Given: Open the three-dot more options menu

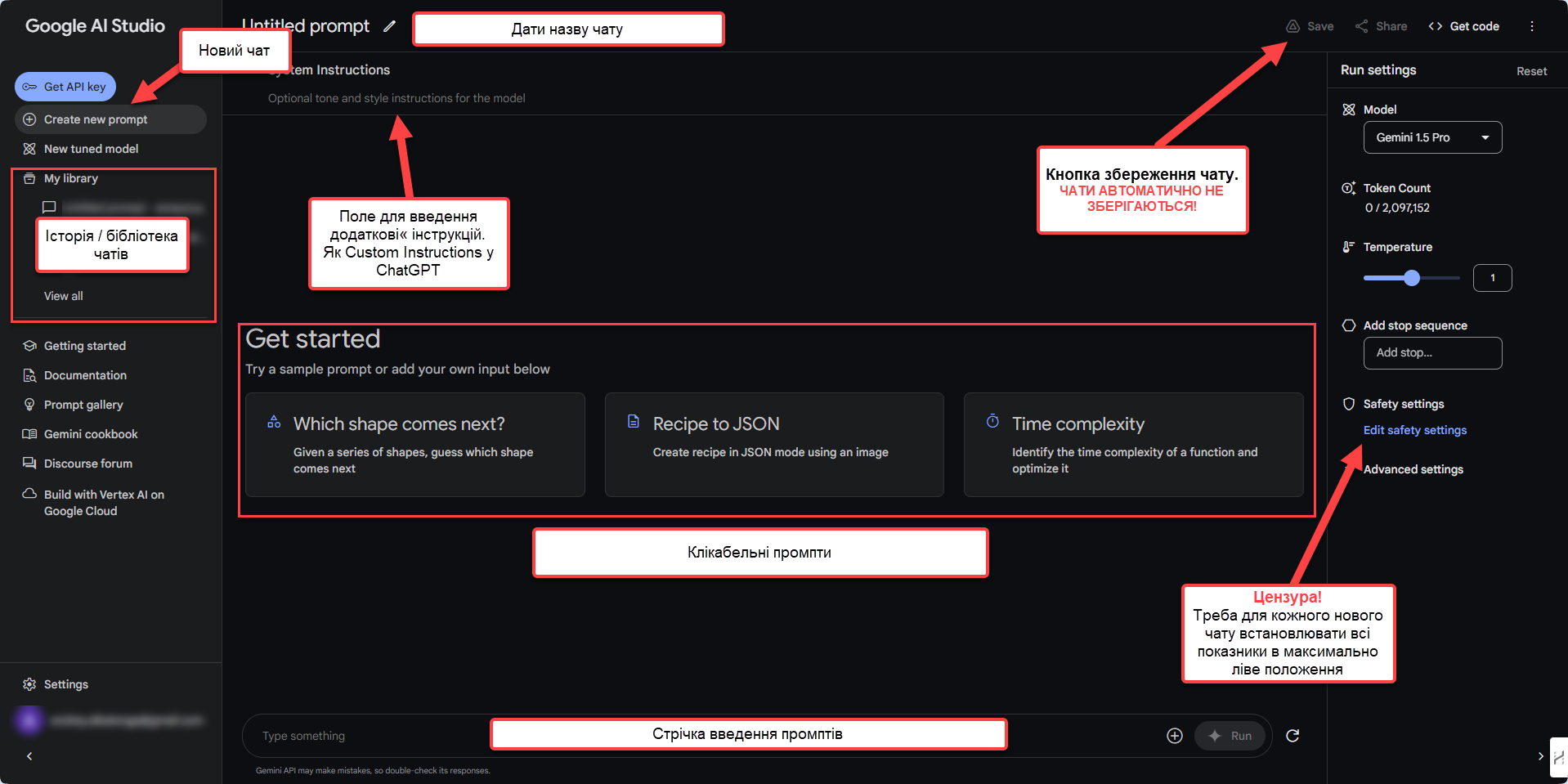Looking at the screenshot, I should [x=1532, y=26].
